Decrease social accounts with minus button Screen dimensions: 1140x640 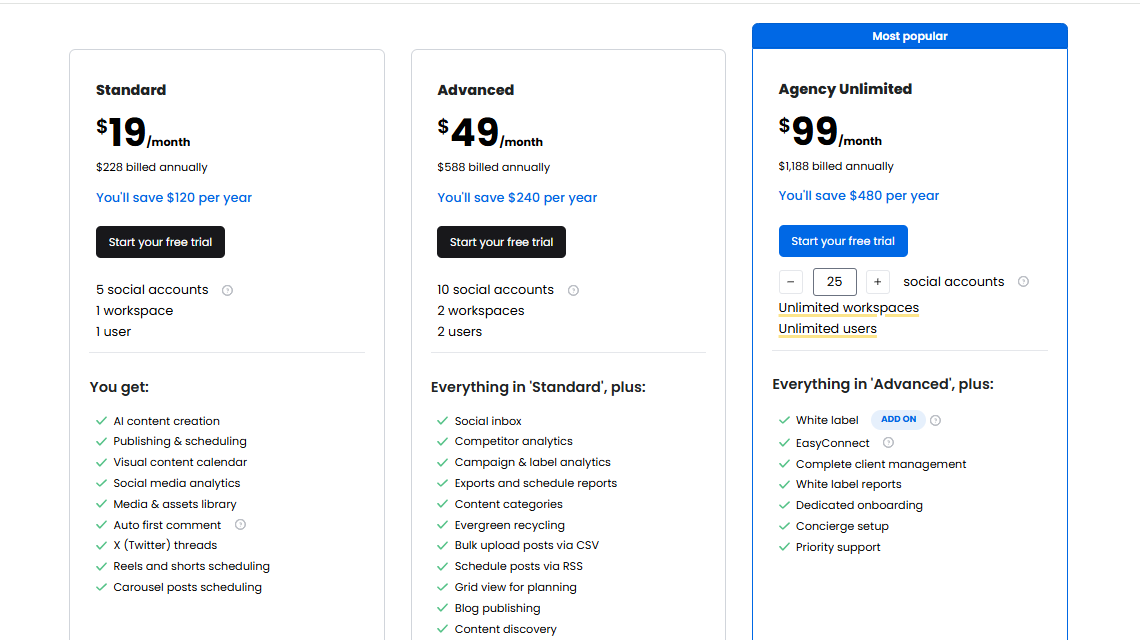tap(791, 282)
